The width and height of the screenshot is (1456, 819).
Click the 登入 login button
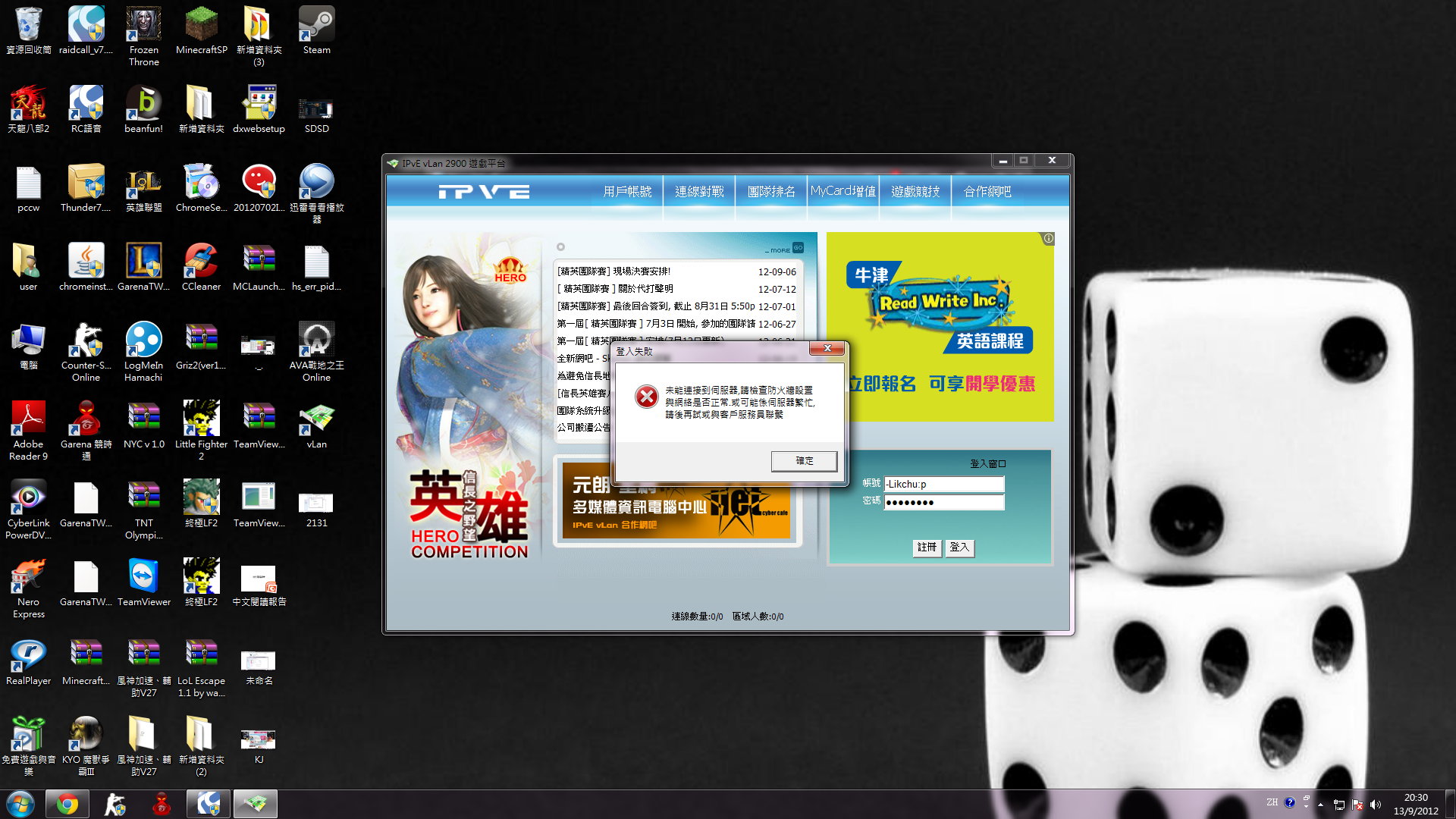tap(959, 548)
